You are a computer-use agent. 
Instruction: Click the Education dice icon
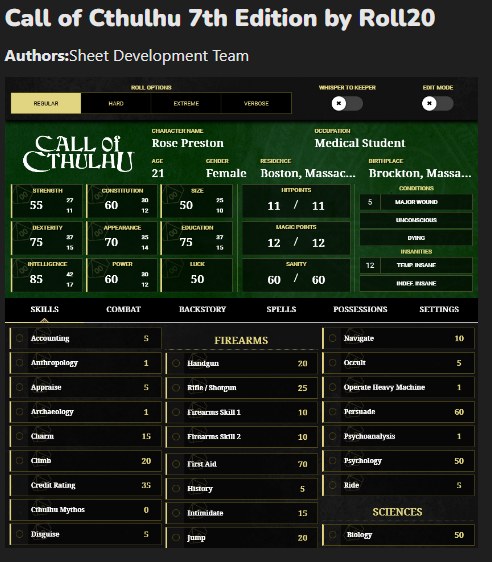[172, 233]
